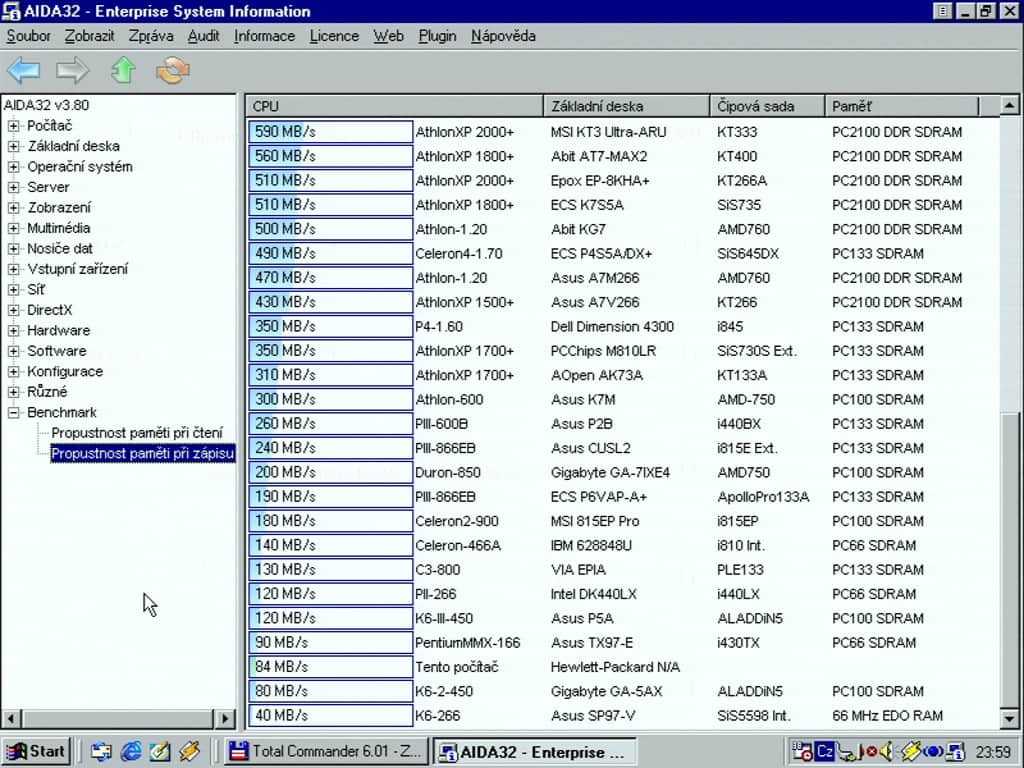This screenshot has height=768, width=1024.
Task: Click the list scroll-up arrow
Action: point(1009,105)
